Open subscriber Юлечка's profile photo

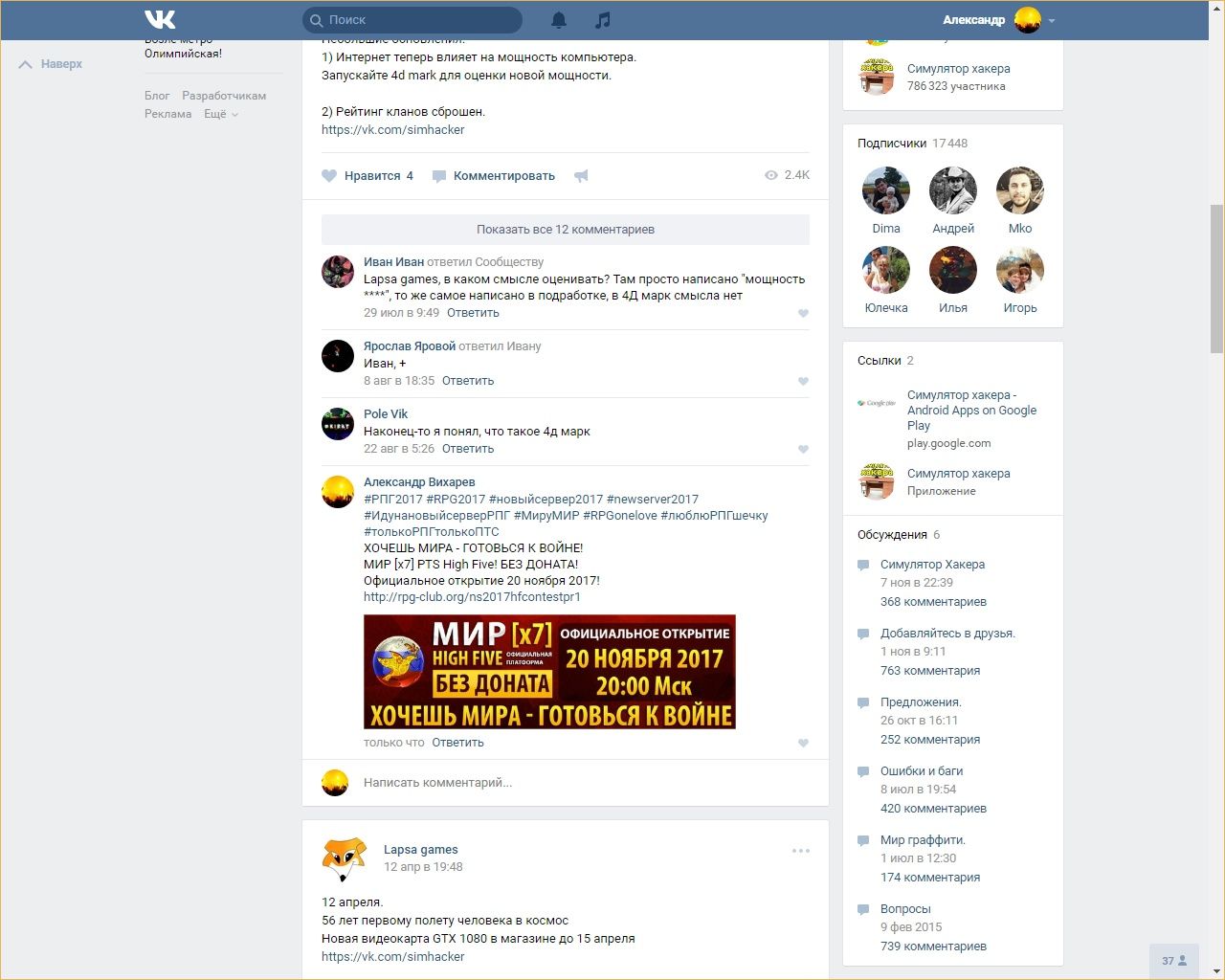pyautogui.click(x=886, y=270)
